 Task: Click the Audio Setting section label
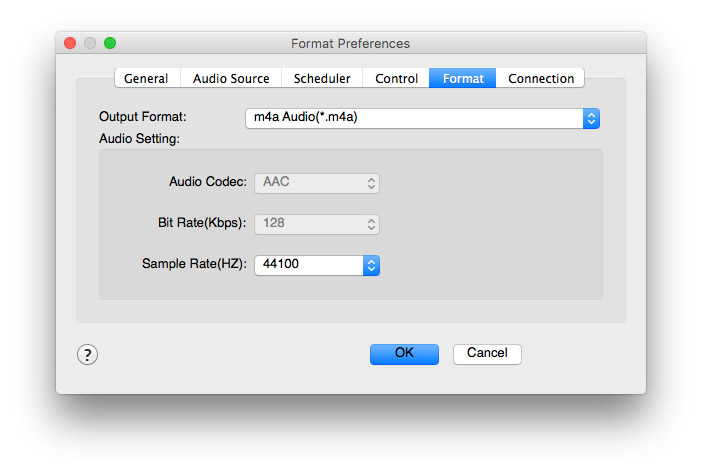(139, 138)
